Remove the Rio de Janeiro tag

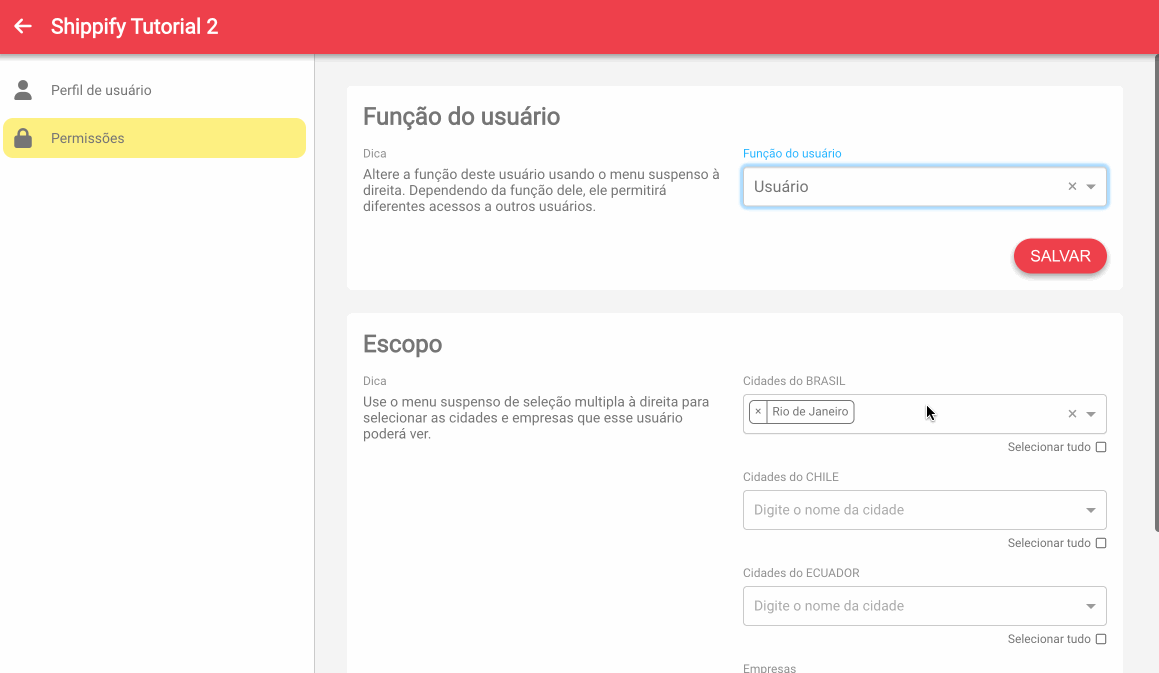[x=758, y=412]
